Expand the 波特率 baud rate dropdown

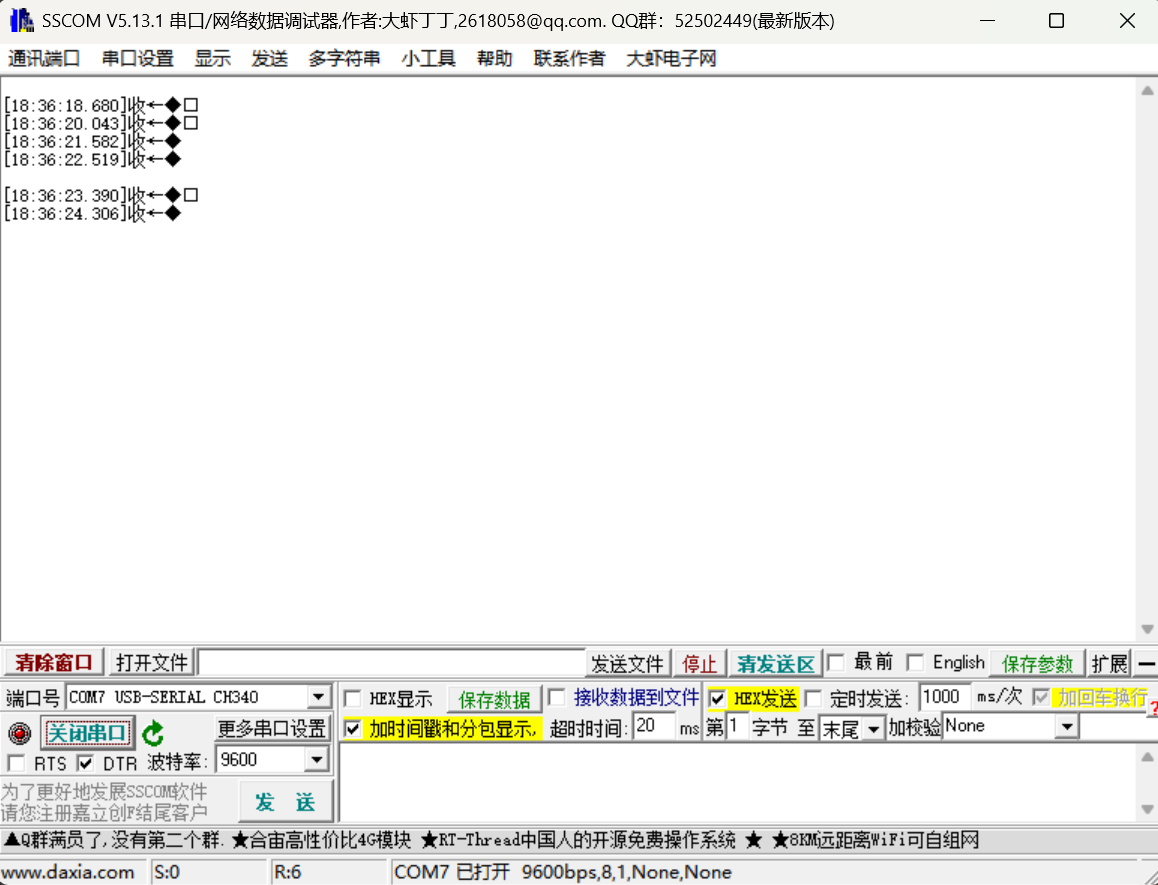(317, 760)
